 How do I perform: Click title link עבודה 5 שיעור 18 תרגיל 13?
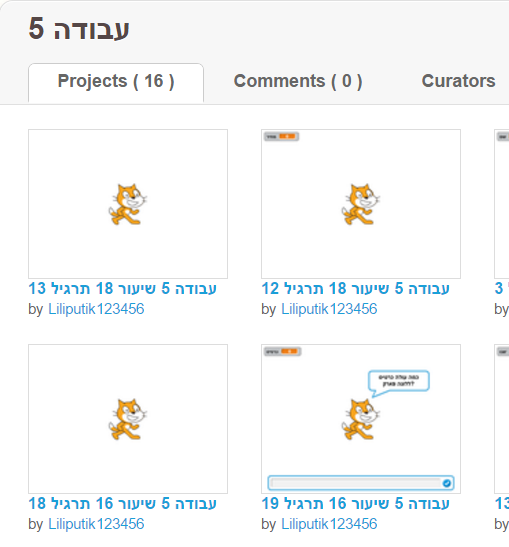tap(122, 289)
